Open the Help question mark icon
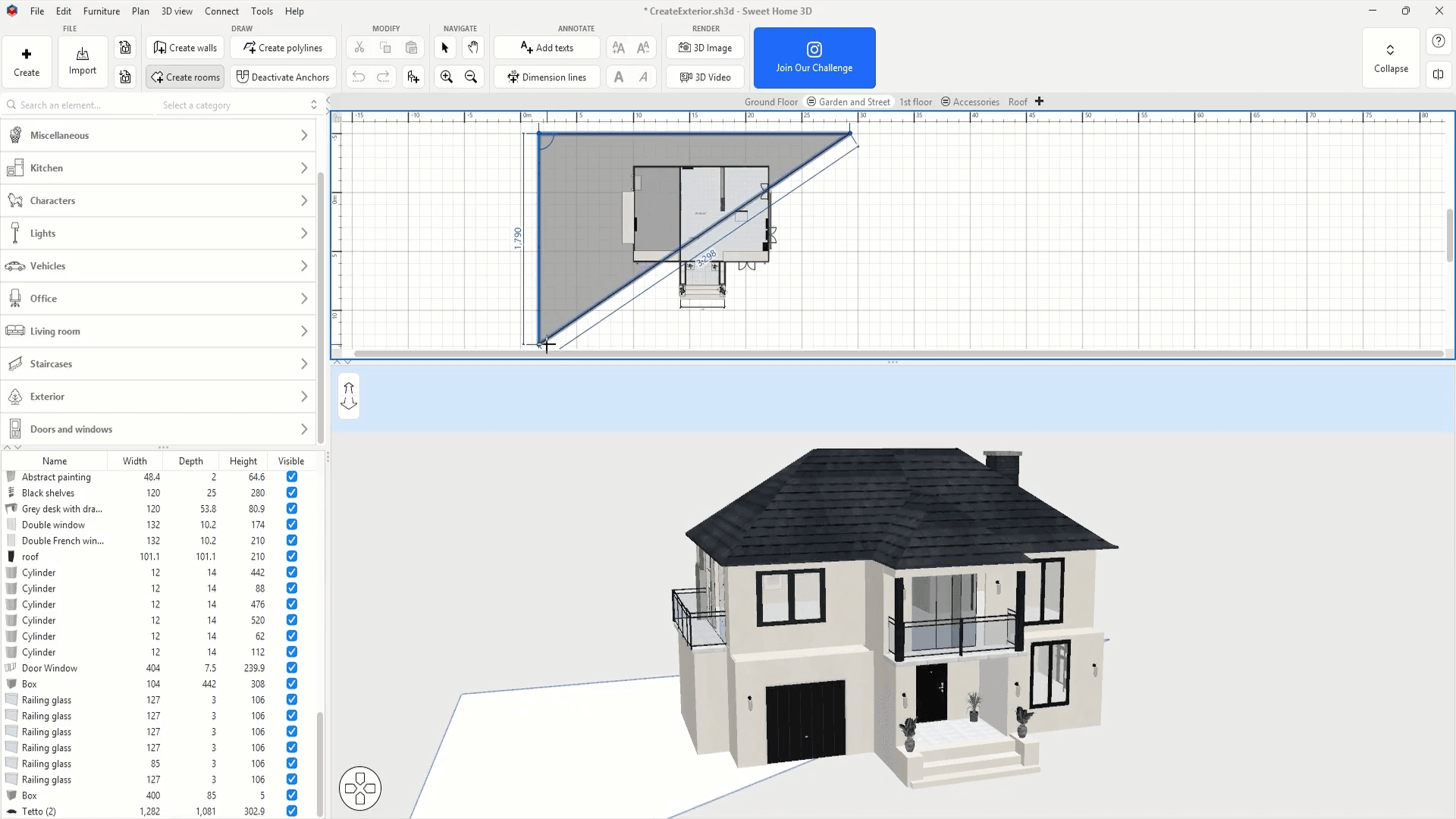1456x819 pixels. pos(1439,41)
